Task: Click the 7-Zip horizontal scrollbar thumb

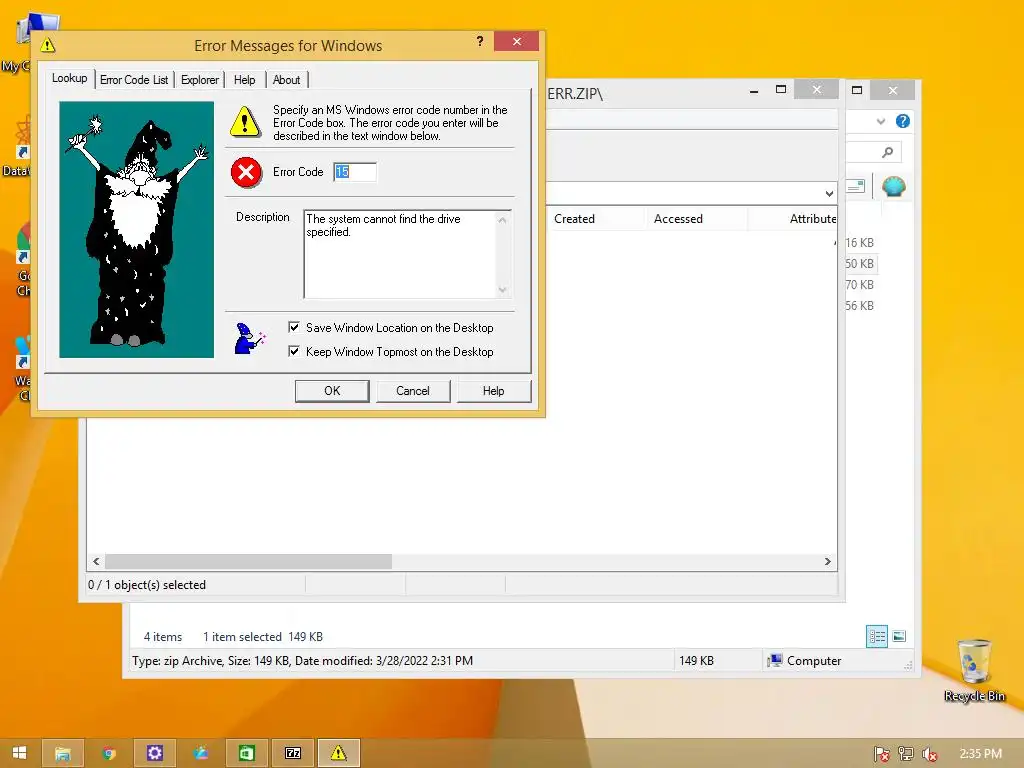Action: click(249, 562)
